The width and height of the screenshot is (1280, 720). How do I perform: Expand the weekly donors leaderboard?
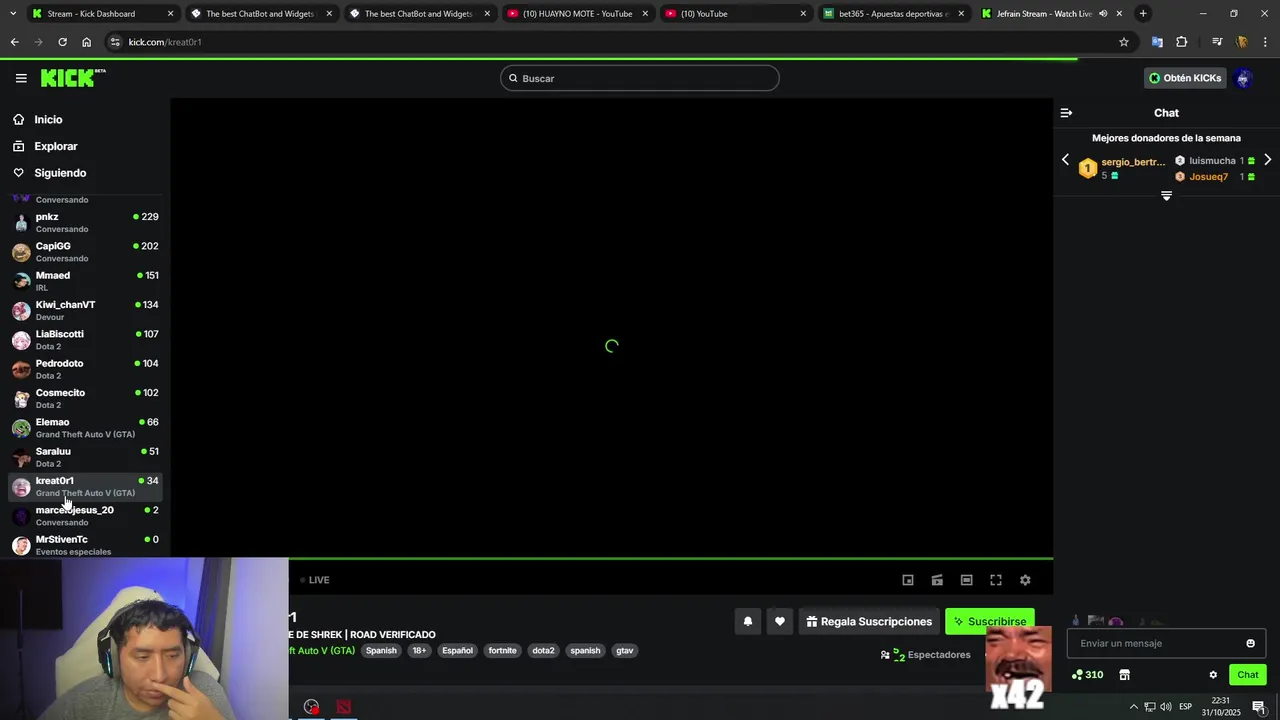pyautogui.click(x=1166, y=196)
